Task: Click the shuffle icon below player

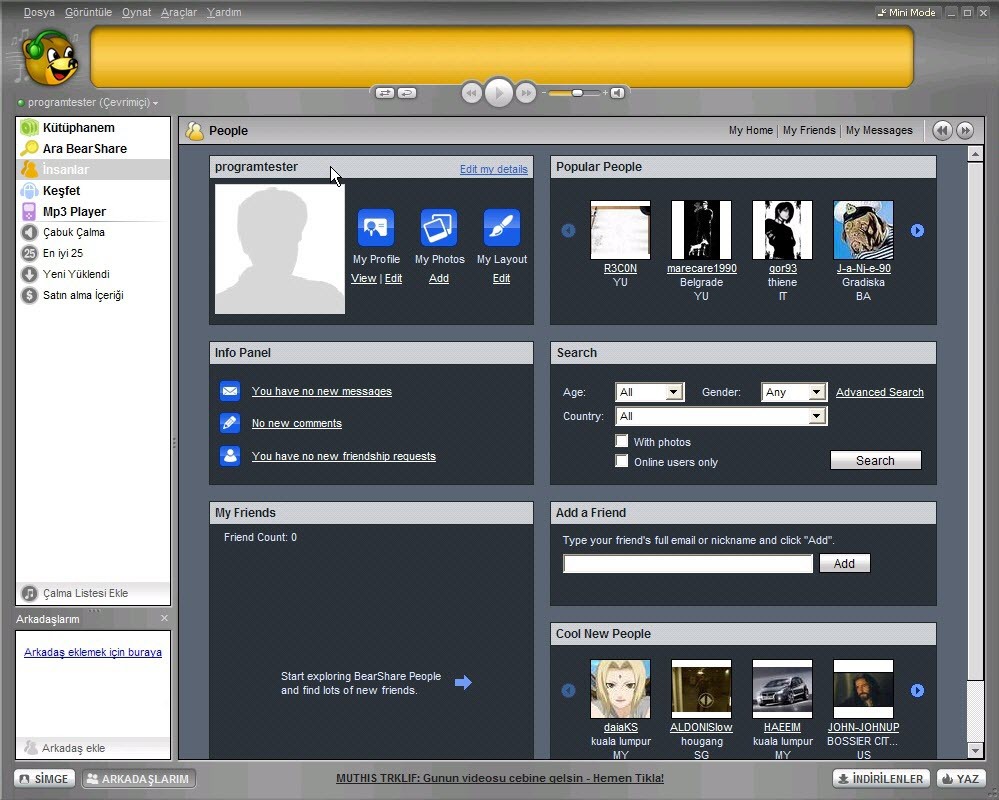Action: click(x=385, y=93)
